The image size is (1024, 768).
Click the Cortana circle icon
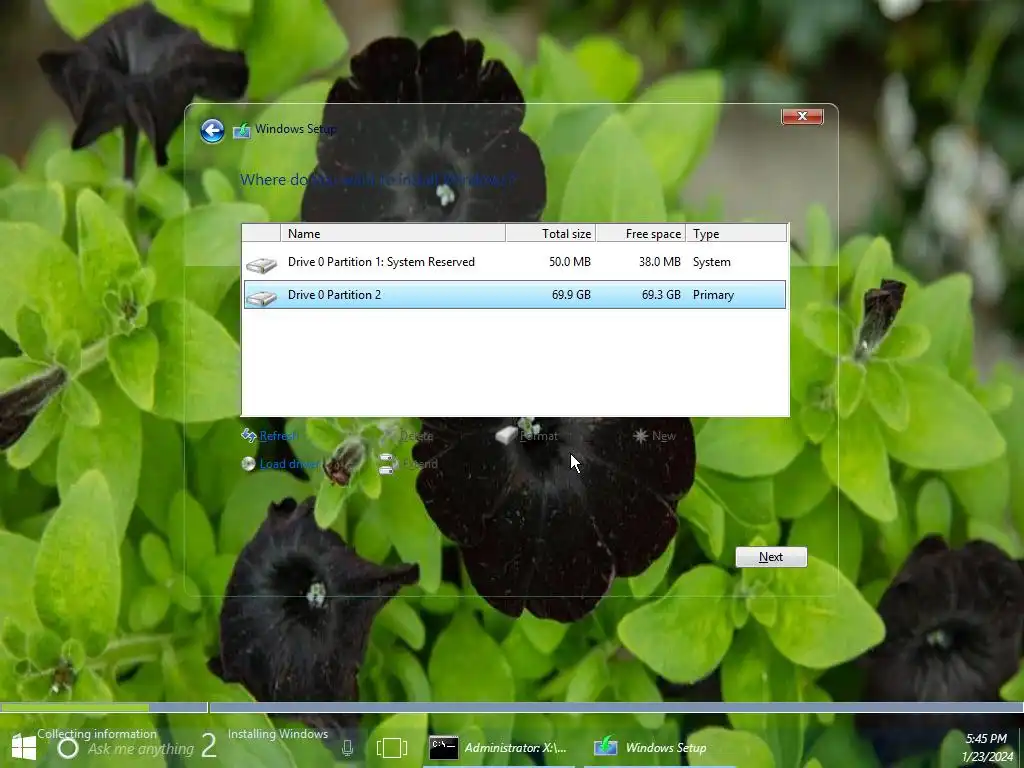68,748
